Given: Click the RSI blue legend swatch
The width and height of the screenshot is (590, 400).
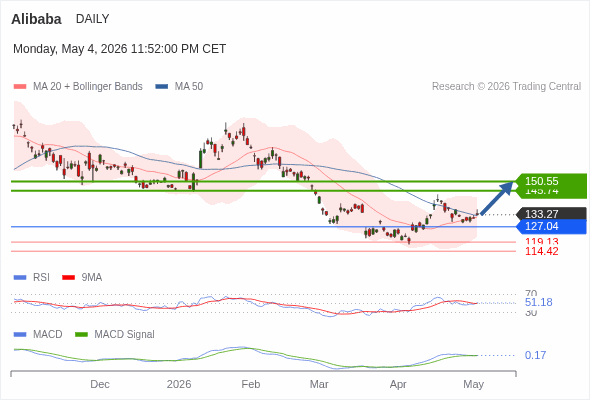Looking at the screenshot, I should [20, 278].
